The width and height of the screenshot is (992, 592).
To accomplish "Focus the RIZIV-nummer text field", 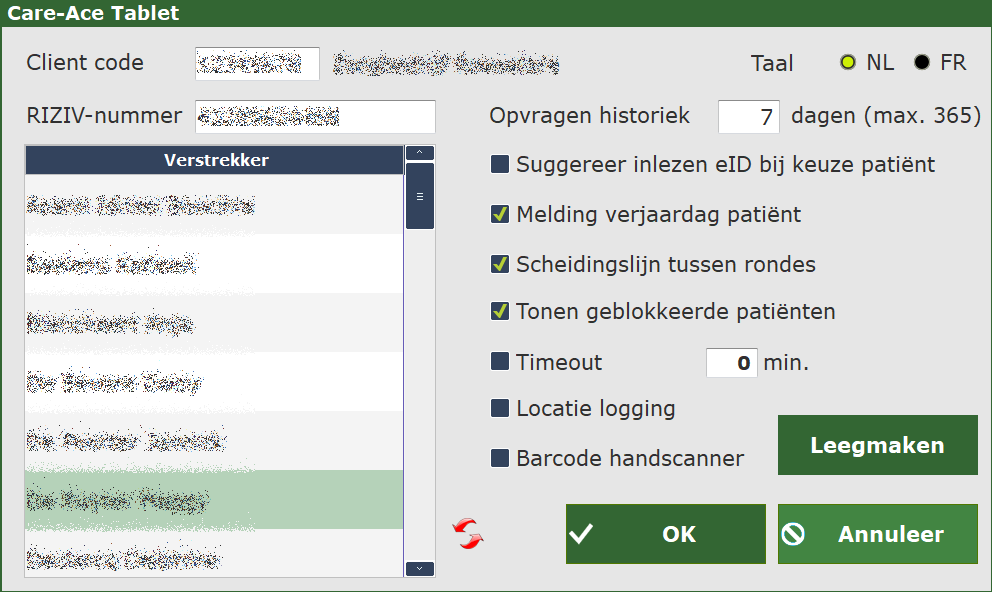I will (315, 116).
